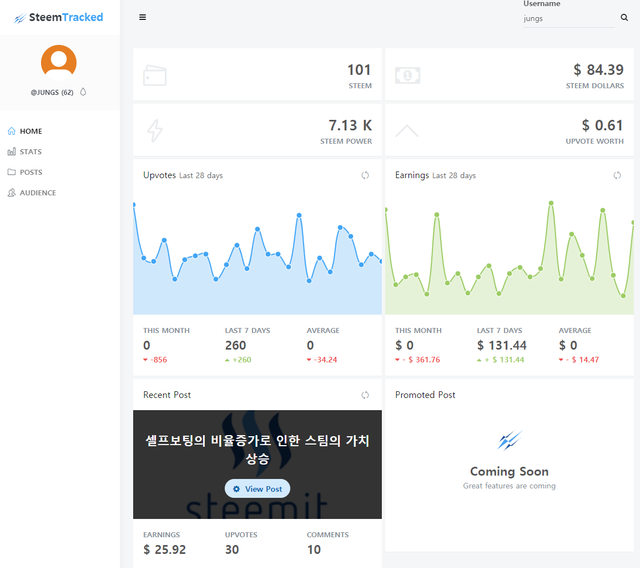Click the View Post button
Screen dimensions: 640x568
click(x=258, y=489)
